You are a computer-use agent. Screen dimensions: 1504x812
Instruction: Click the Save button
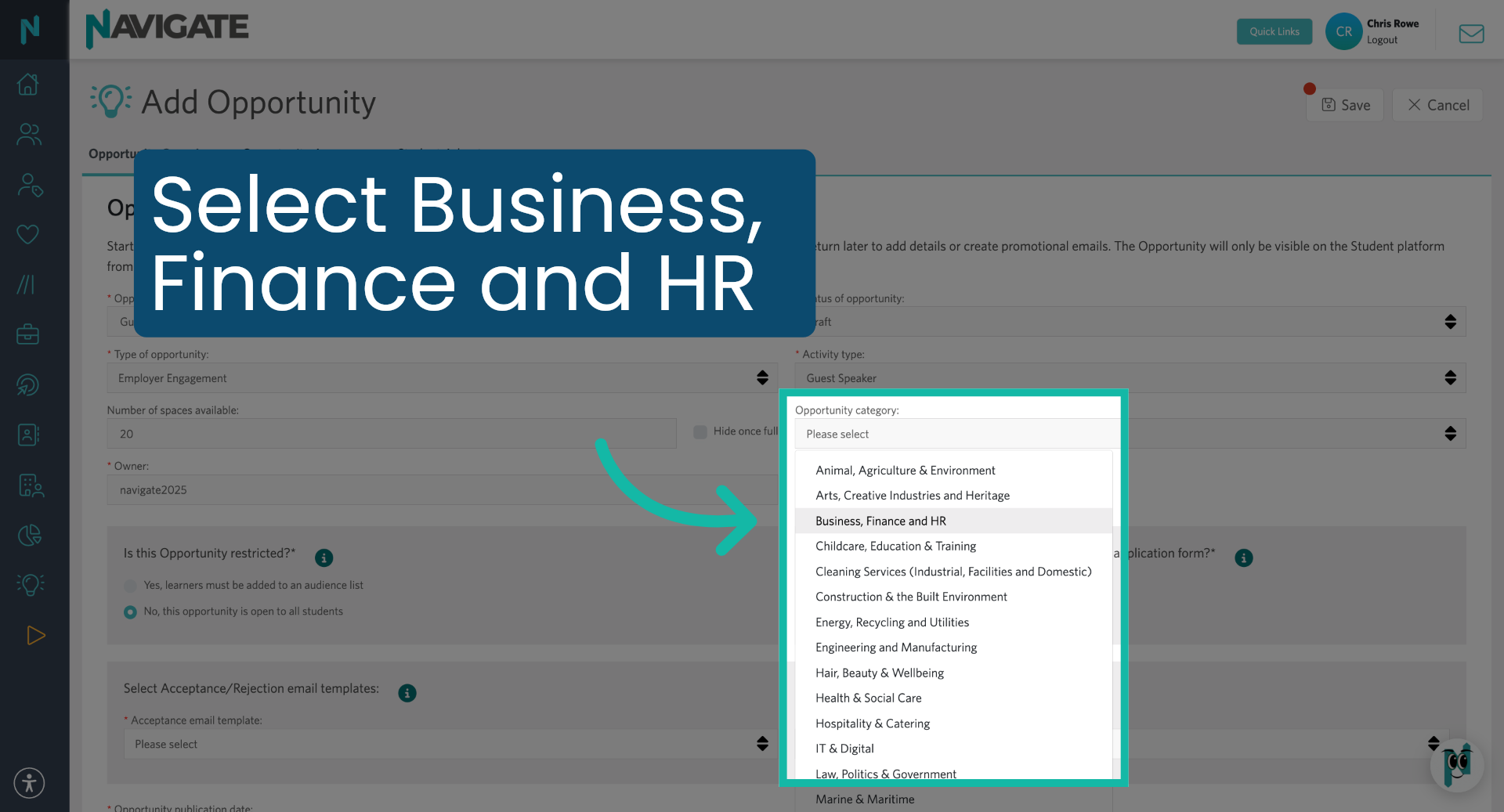click(1345, 105)
